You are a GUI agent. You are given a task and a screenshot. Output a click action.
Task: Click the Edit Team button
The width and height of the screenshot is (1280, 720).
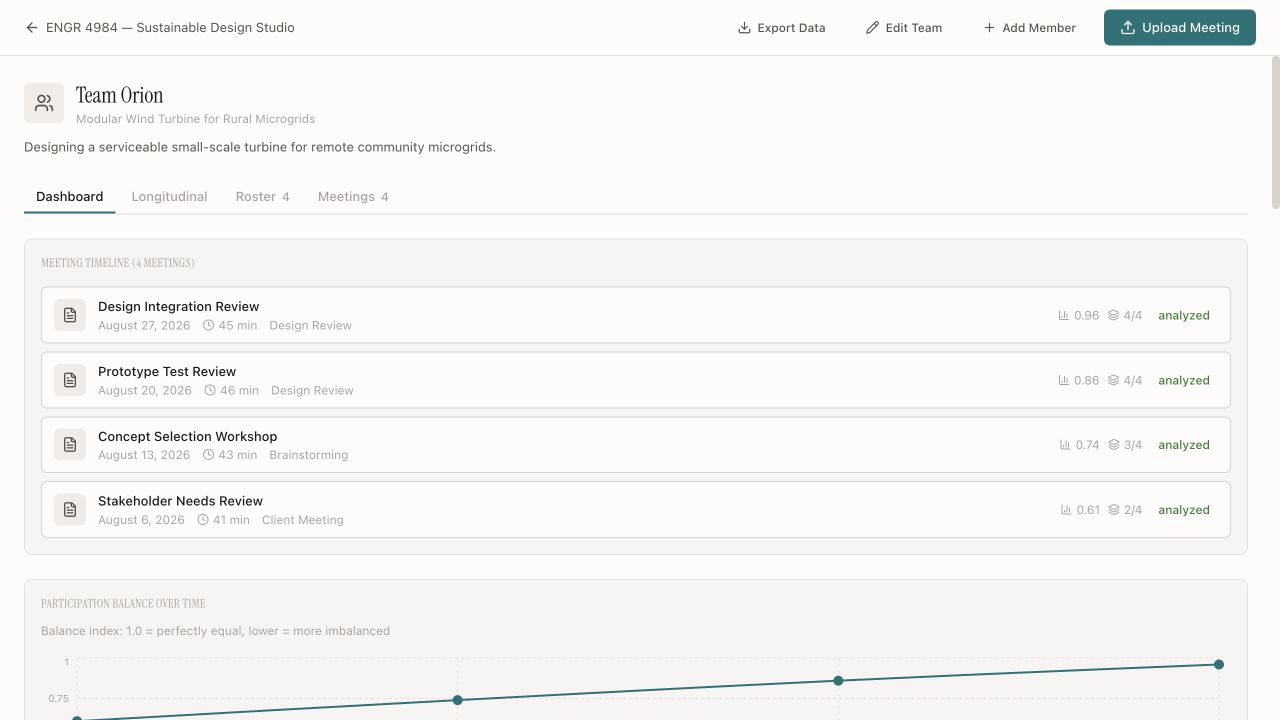(x=904, y=28)
